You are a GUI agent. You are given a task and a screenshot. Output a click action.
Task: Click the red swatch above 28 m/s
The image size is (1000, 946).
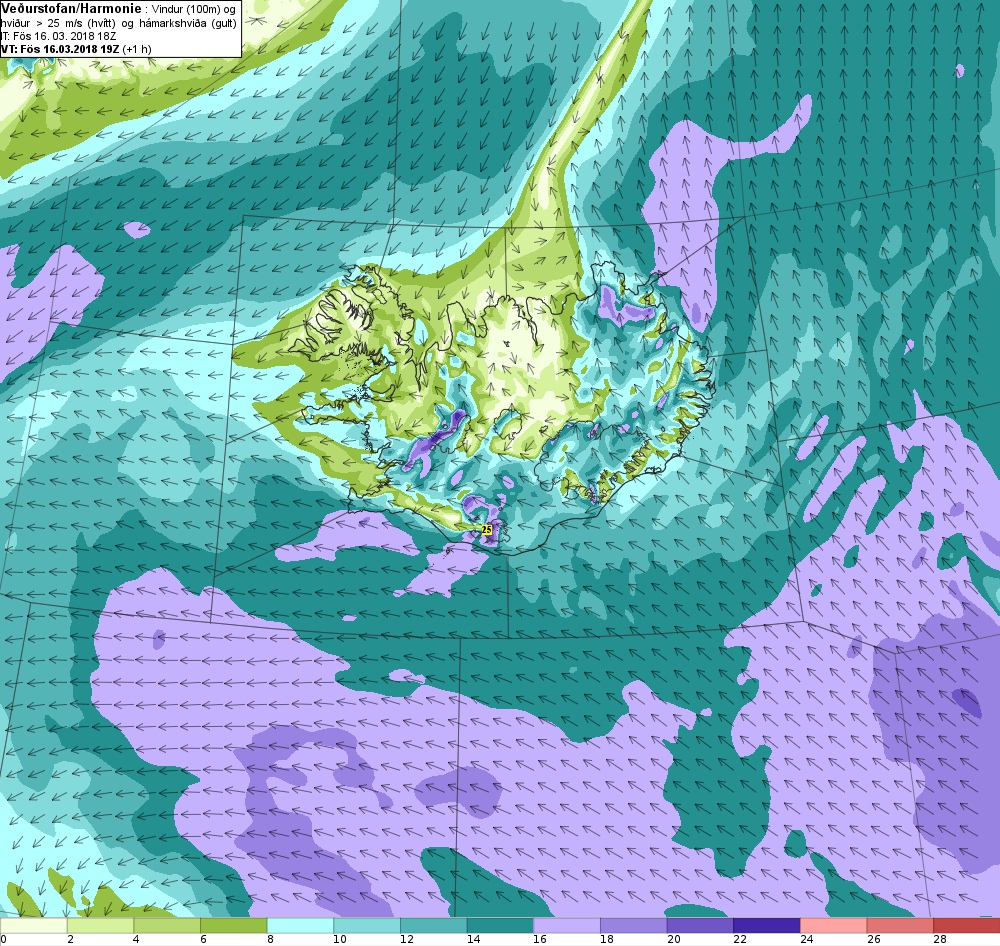tap(967, 925)
